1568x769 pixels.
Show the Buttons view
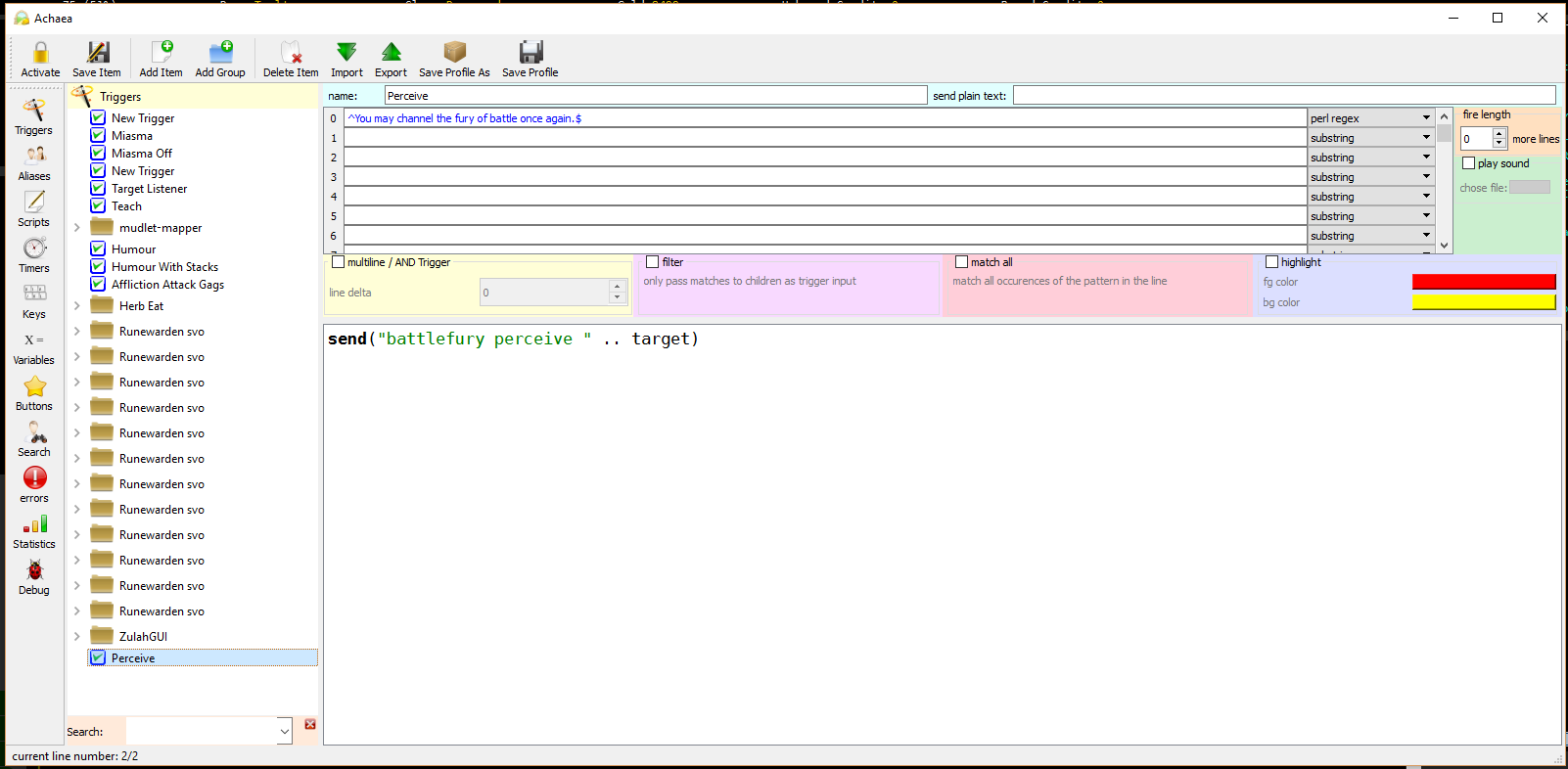click(x=34, y=393)
